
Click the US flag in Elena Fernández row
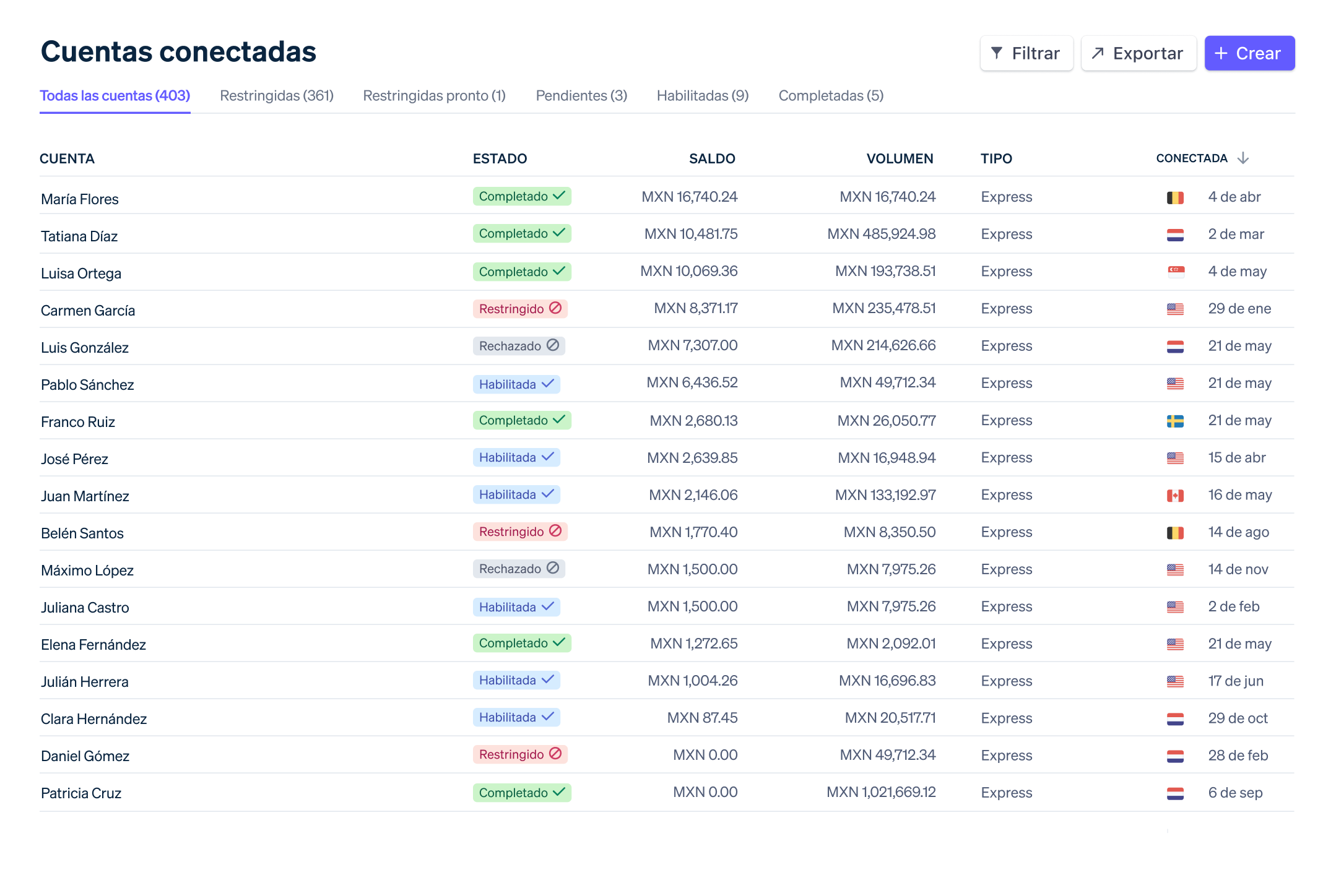(x=1175, y=644)
